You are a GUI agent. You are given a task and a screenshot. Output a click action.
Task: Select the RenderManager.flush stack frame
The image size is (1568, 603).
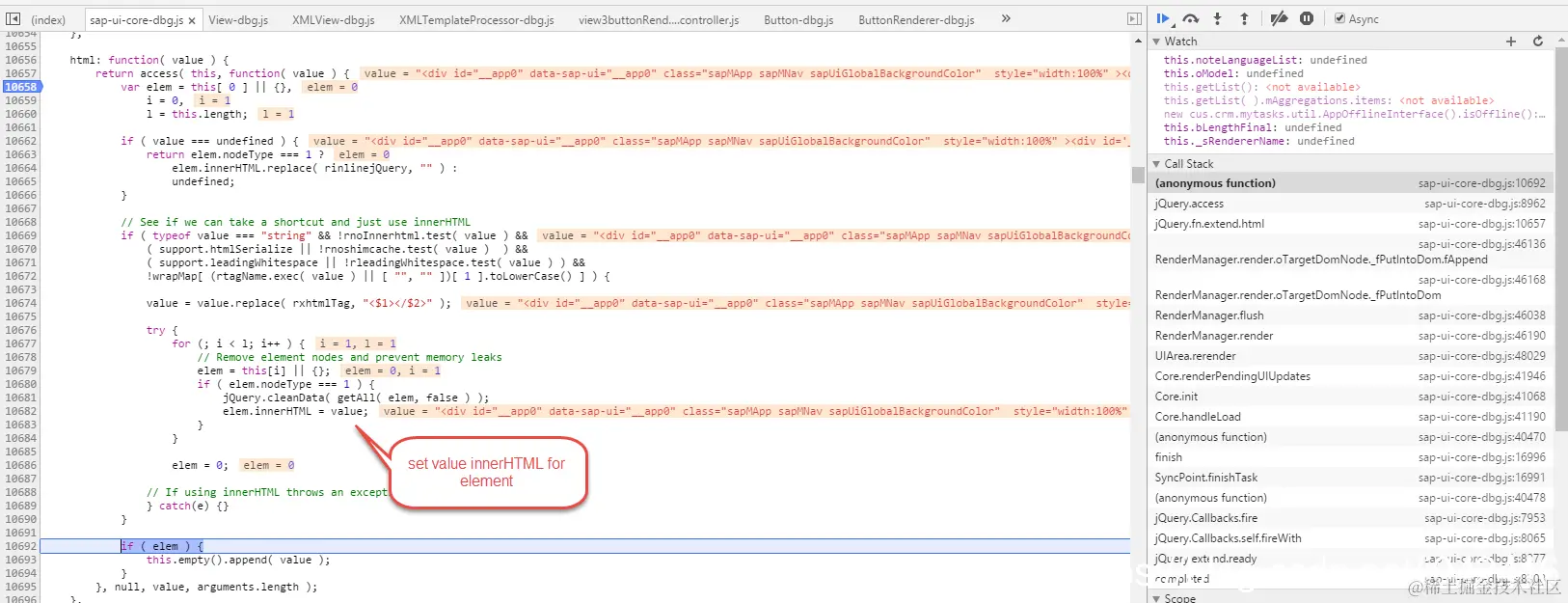coord(1350,315)
